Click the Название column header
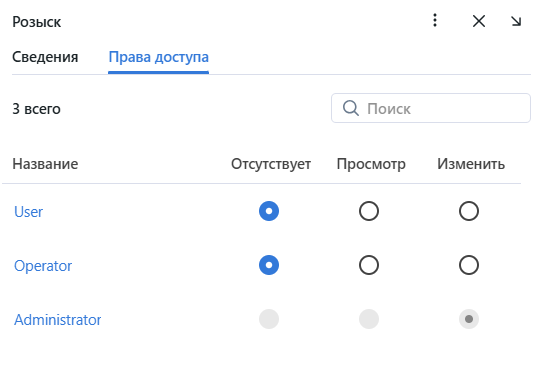This screenshot has height=365, width=545. [45, 164]
